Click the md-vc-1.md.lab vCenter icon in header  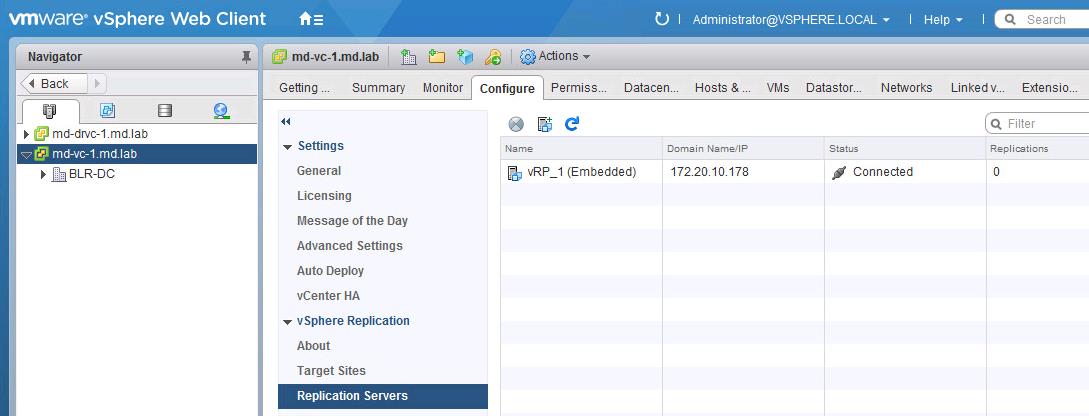point(280,56)
